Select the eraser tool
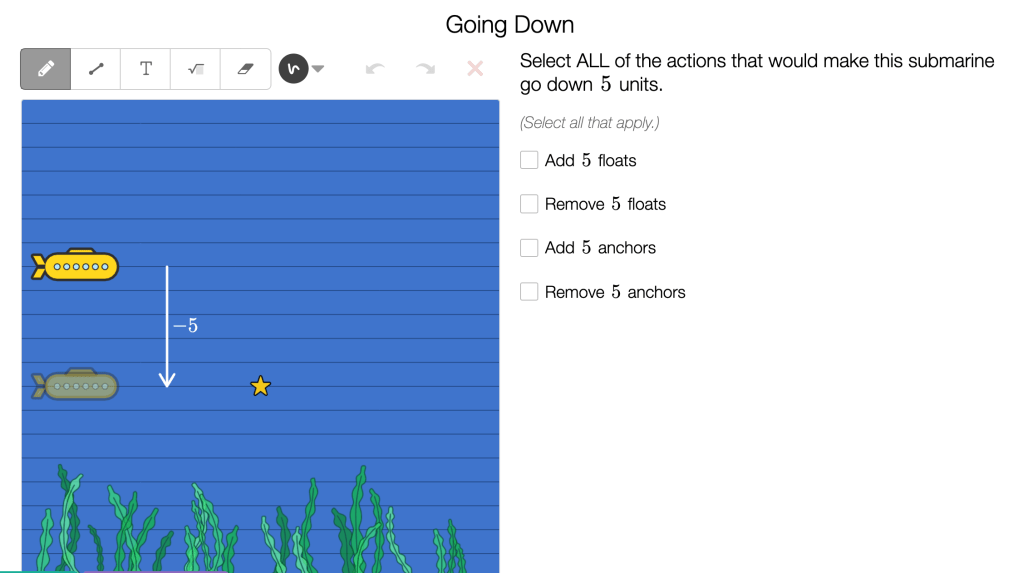The image size is (1023, 573). point(246,69)
